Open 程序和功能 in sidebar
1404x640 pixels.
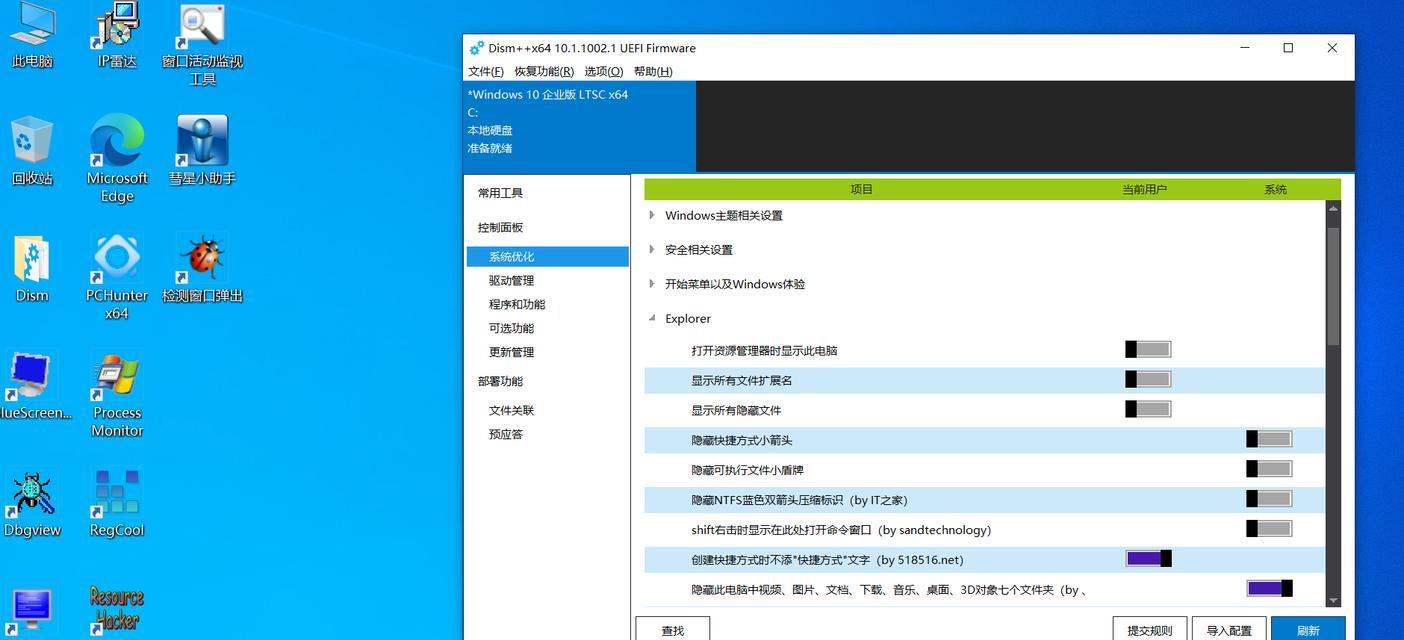pos(517,305)
